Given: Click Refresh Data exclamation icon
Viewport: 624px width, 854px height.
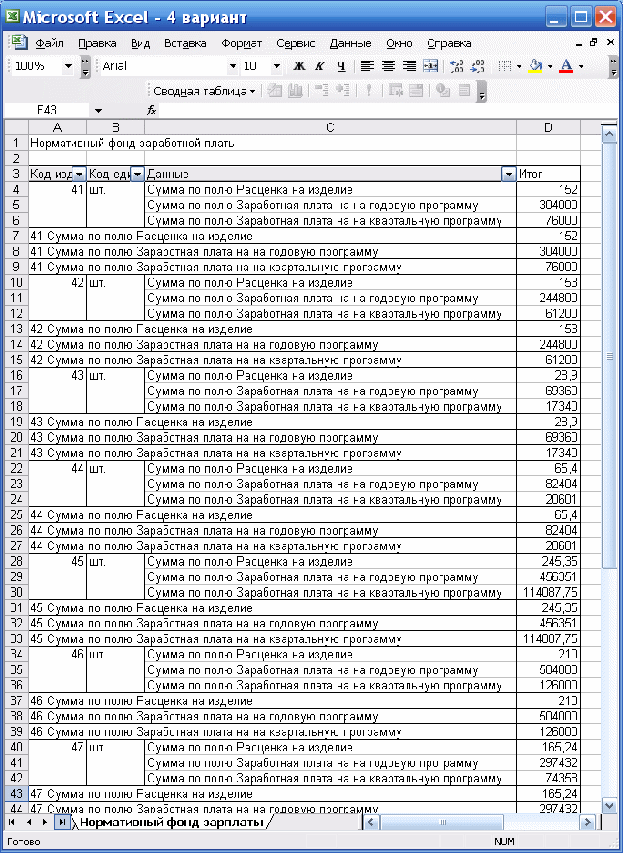Looking at the screenshot, I should pyautogui.click(x=369, y=91).
